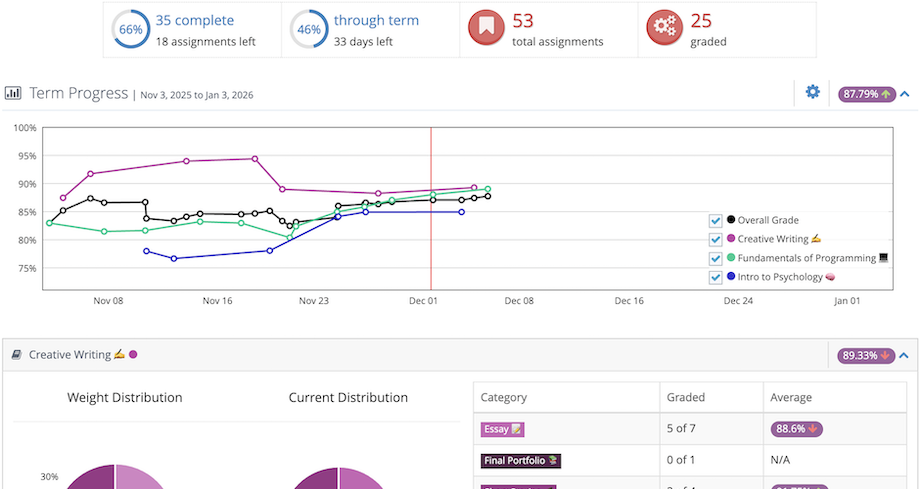Click the Term Progress bar chart icon
Image resolution: width=920 pixels, height=489 pixels.
point(13,93)
